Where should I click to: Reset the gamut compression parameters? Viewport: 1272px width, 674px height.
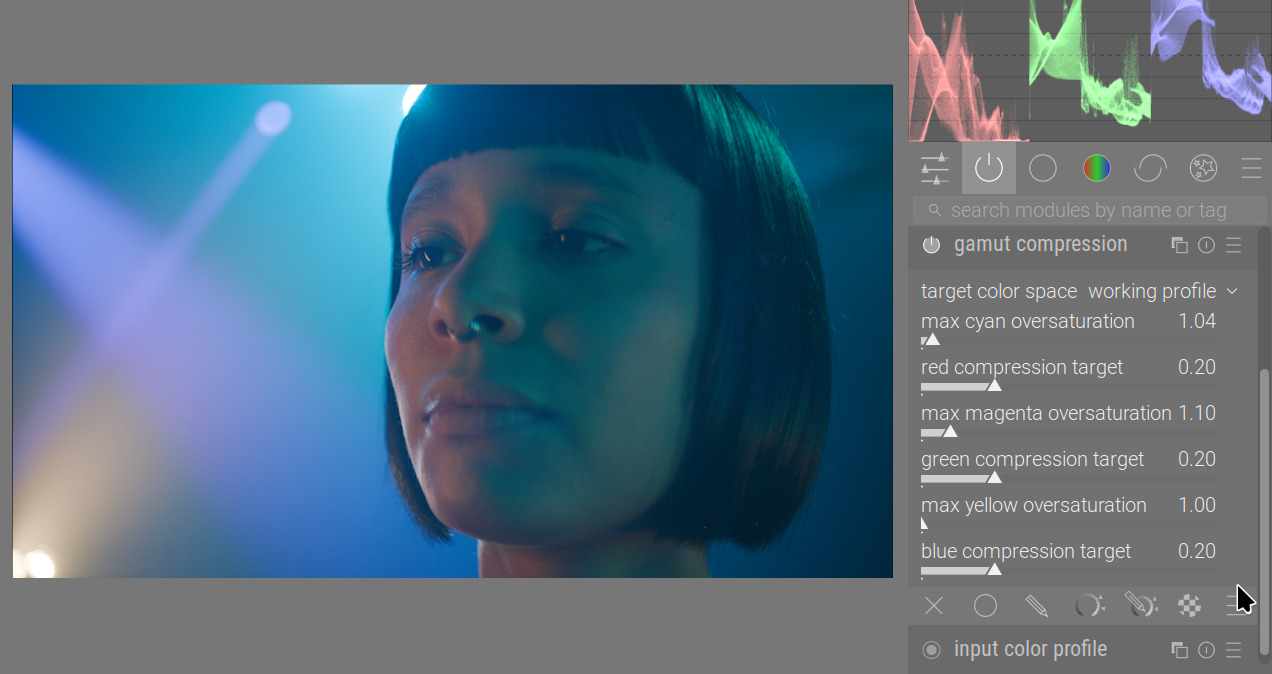pos(1206,245)
